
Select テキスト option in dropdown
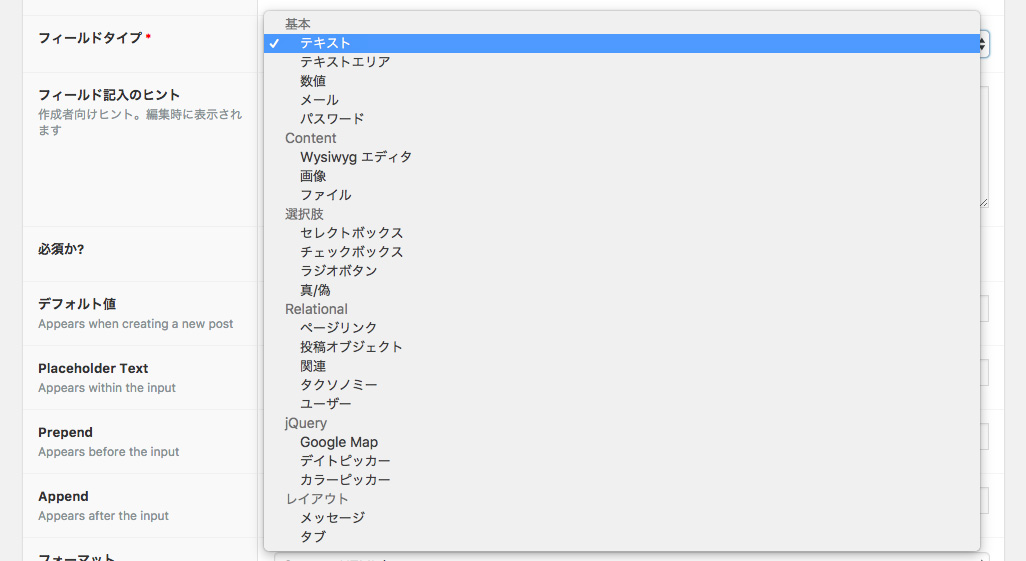(622, 43)
